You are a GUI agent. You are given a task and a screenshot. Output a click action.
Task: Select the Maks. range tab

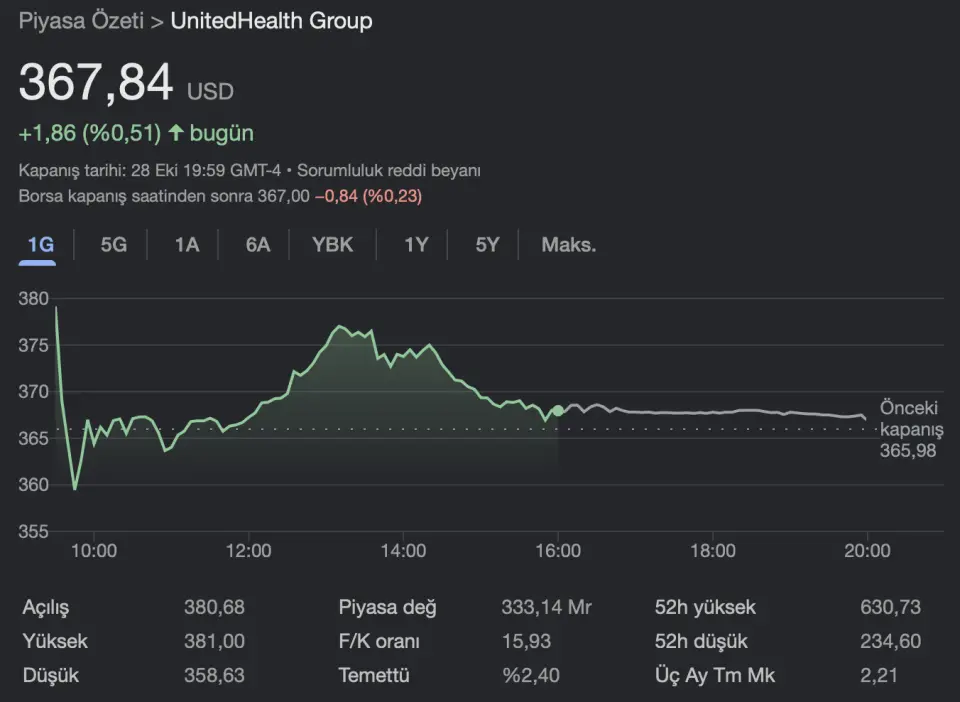click(x=568, y=245)
